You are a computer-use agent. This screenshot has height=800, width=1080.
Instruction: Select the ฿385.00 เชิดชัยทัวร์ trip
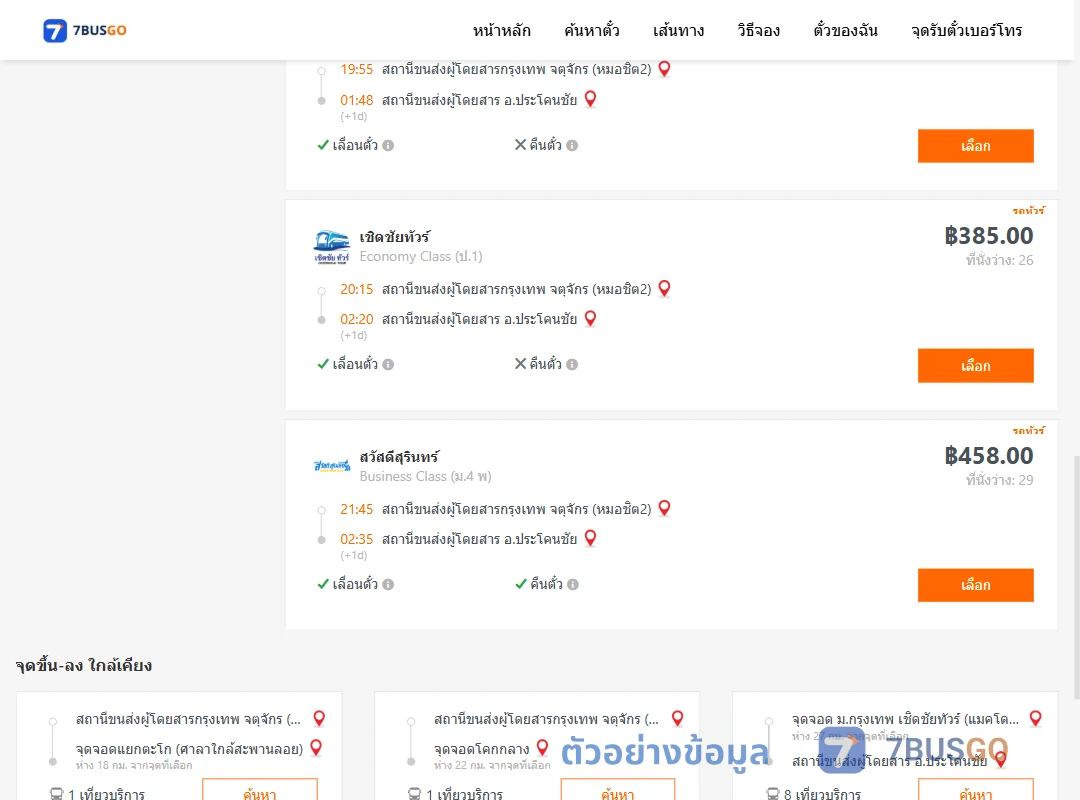(975, 365)
